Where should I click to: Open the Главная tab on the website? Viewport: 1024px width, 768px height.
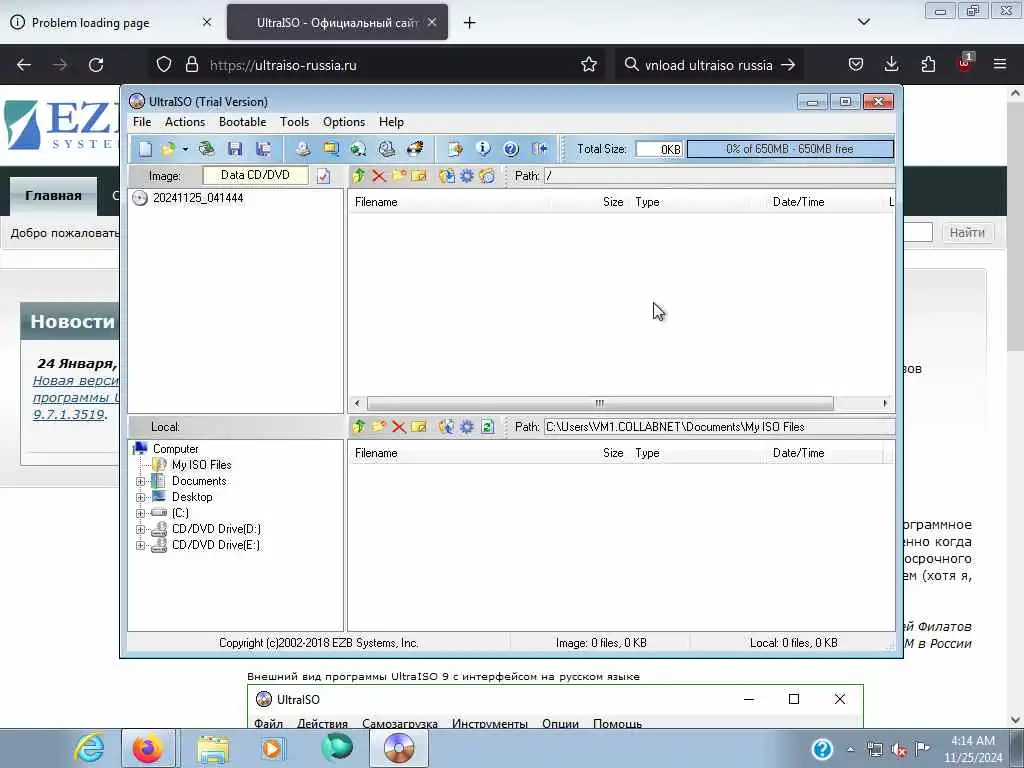pyautogui.click(x=53, y=196)
